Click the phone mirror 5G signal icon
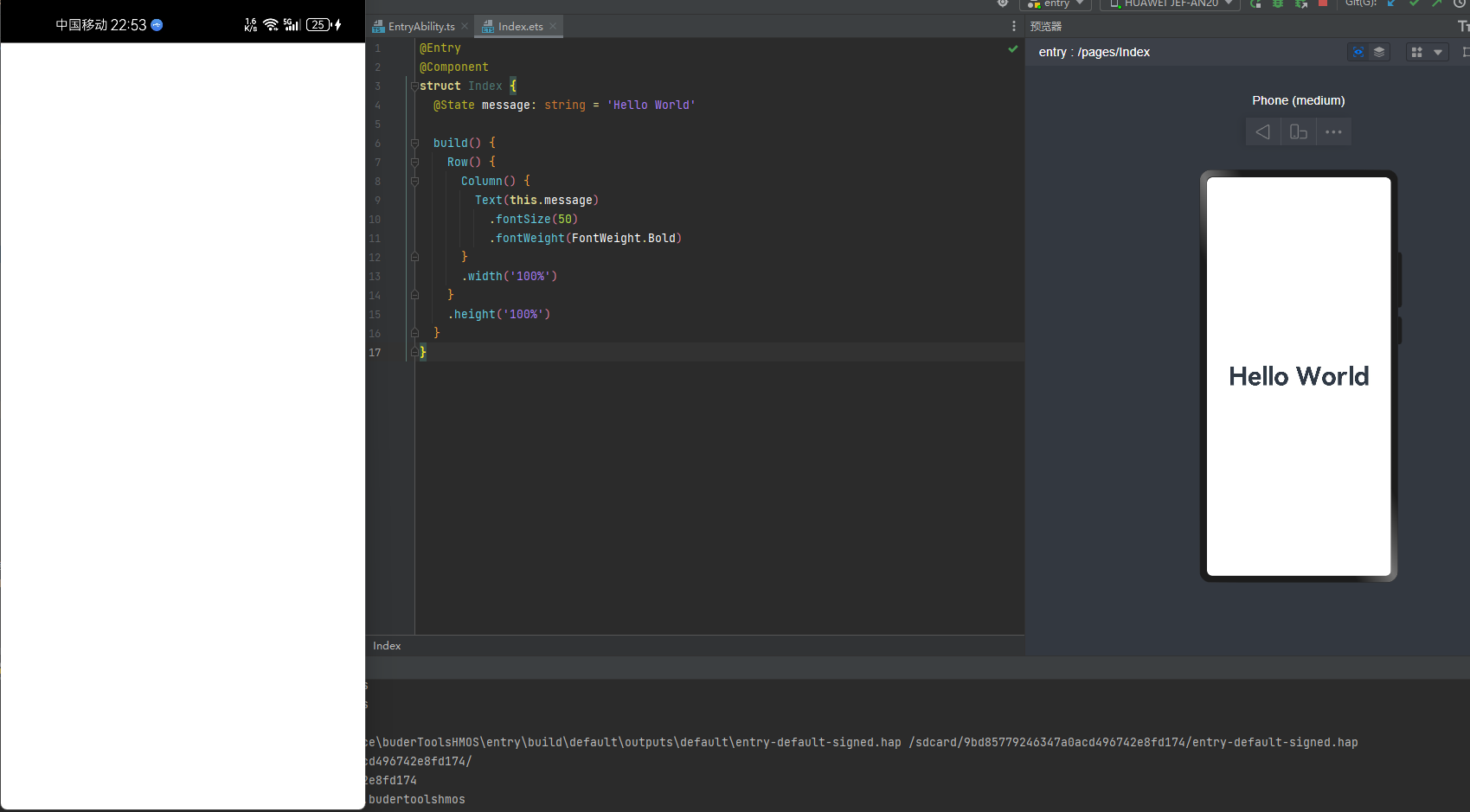Screen dimensions: 1470x812 click(x=292, y=25)
